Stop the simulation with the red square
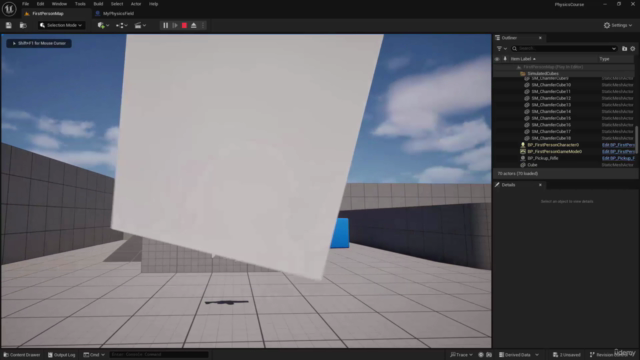Screen dimensions: 640x360 coord(184,25)
